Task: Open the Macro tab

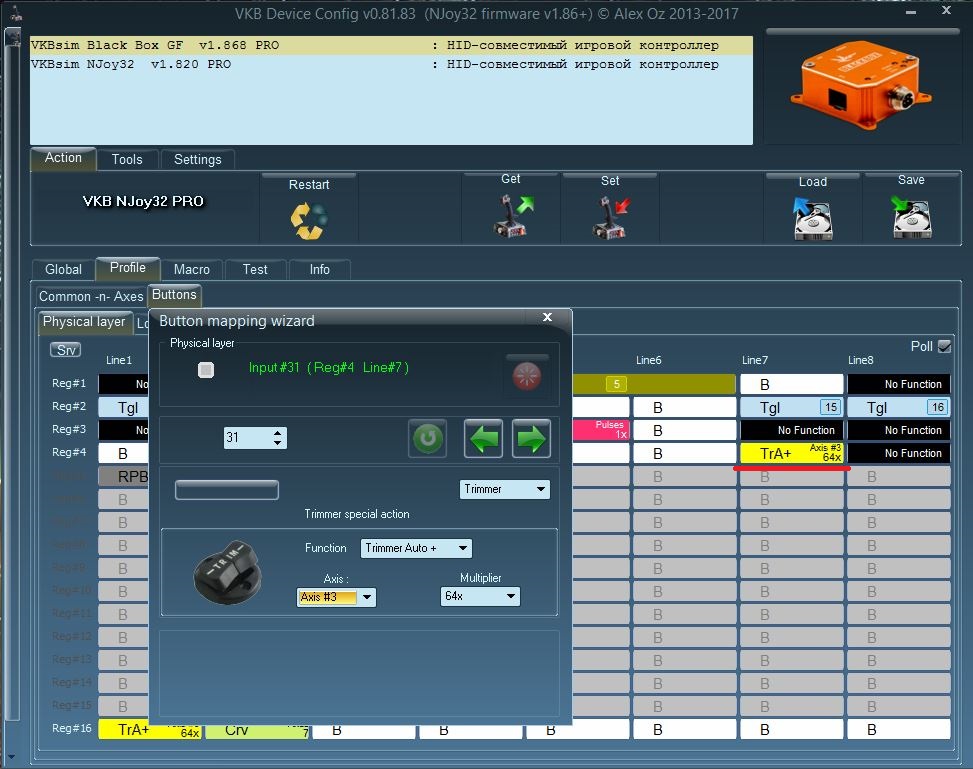Action: 192,269
